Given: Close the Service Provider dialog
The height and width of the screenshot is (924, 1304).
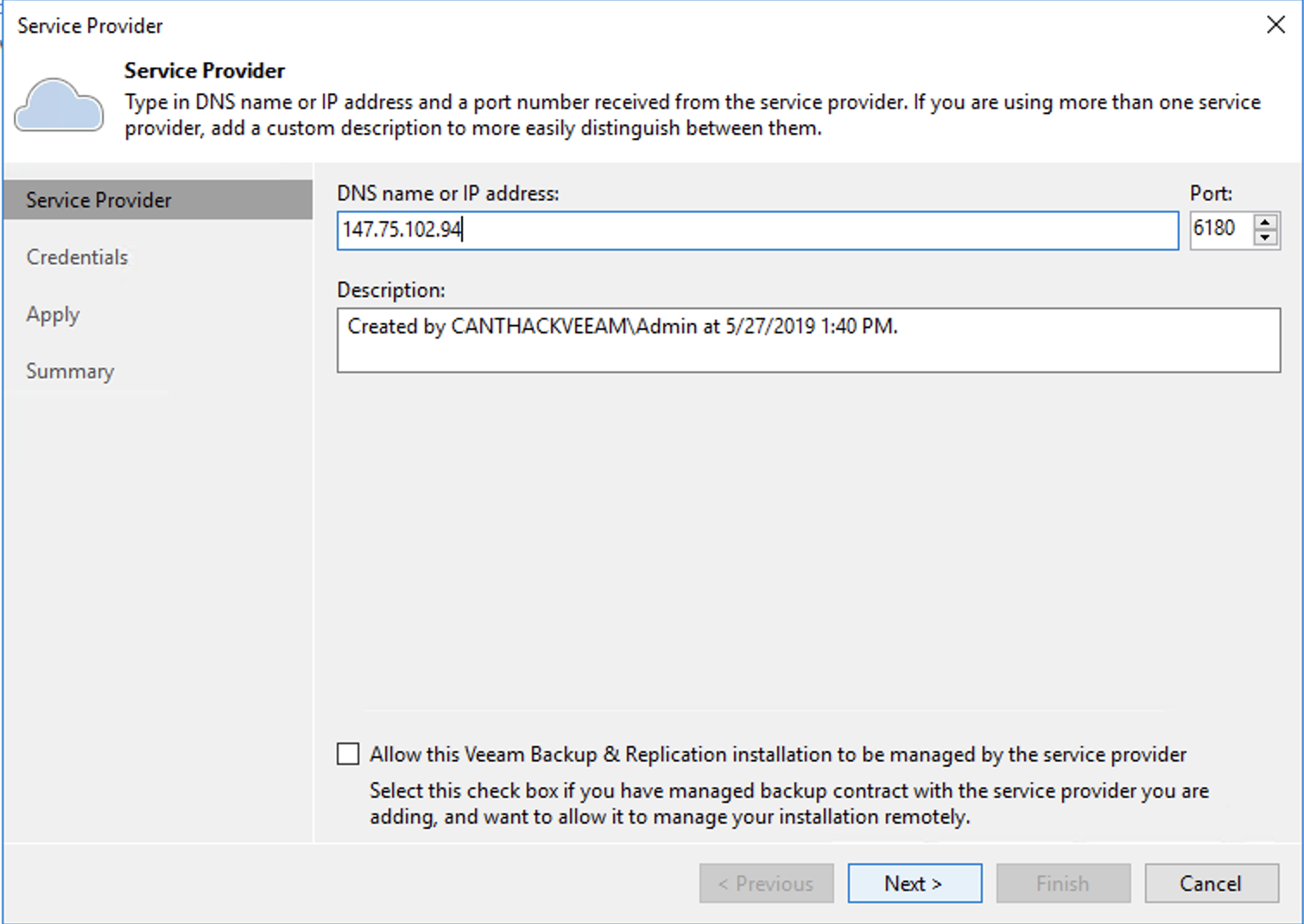Looking at the screenshot, I should [x=1276, y=25].
